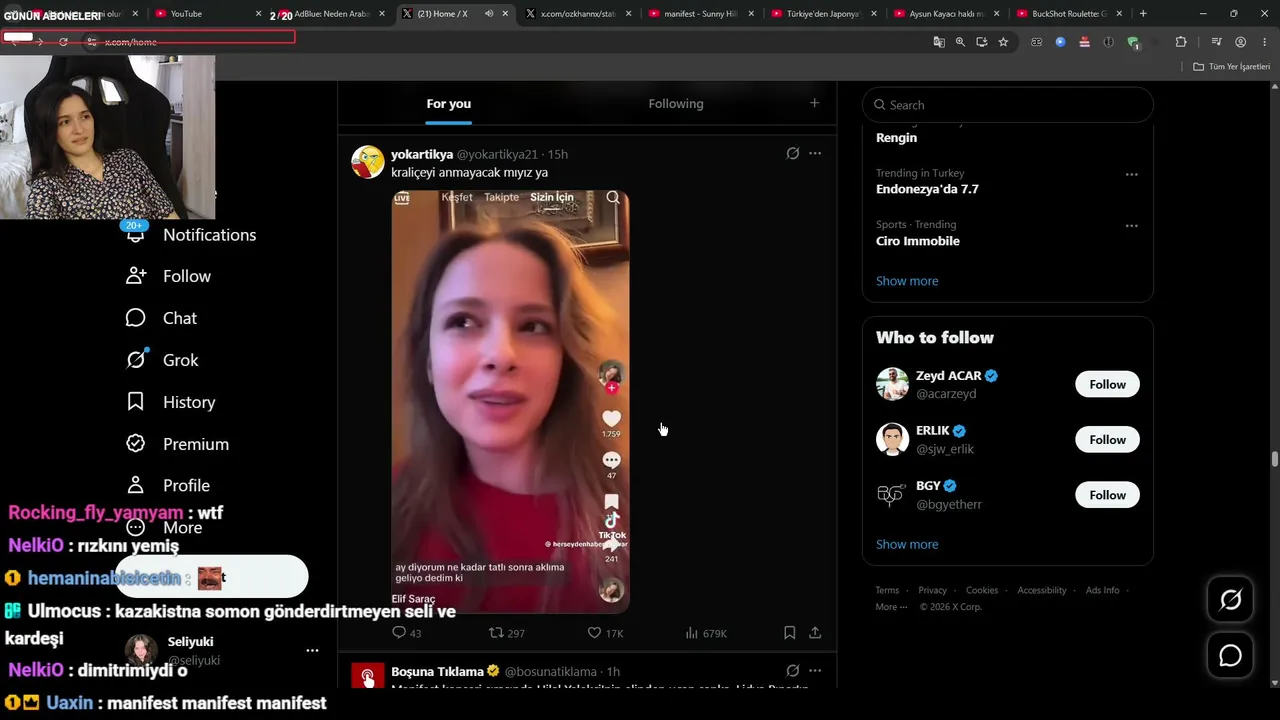Show more in Who to follow
Viewport: 1280px width, 720px height.
click(x=907, y=545)
